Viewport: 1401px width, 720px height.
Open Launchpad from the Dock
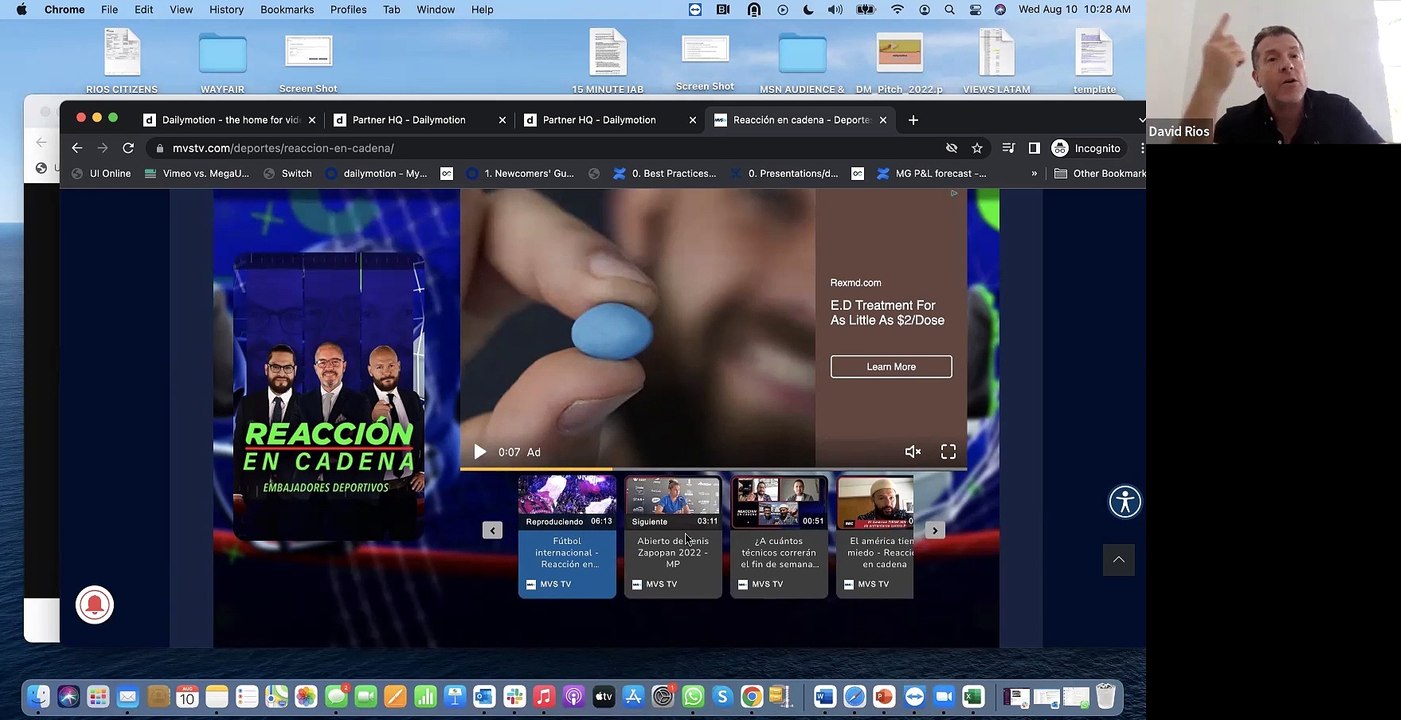98,697
